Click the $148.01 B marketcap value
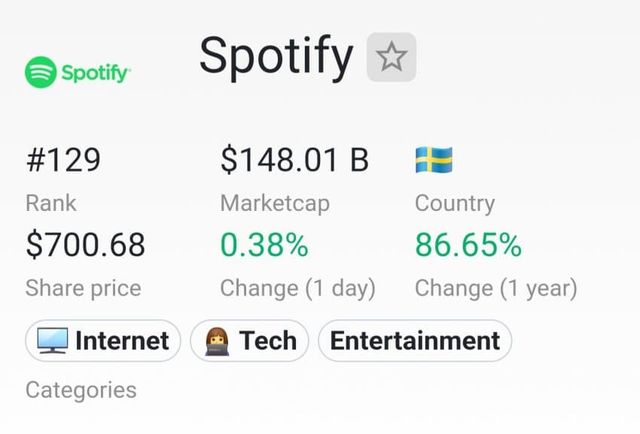The image size is (640, 434). click(294, 160)
